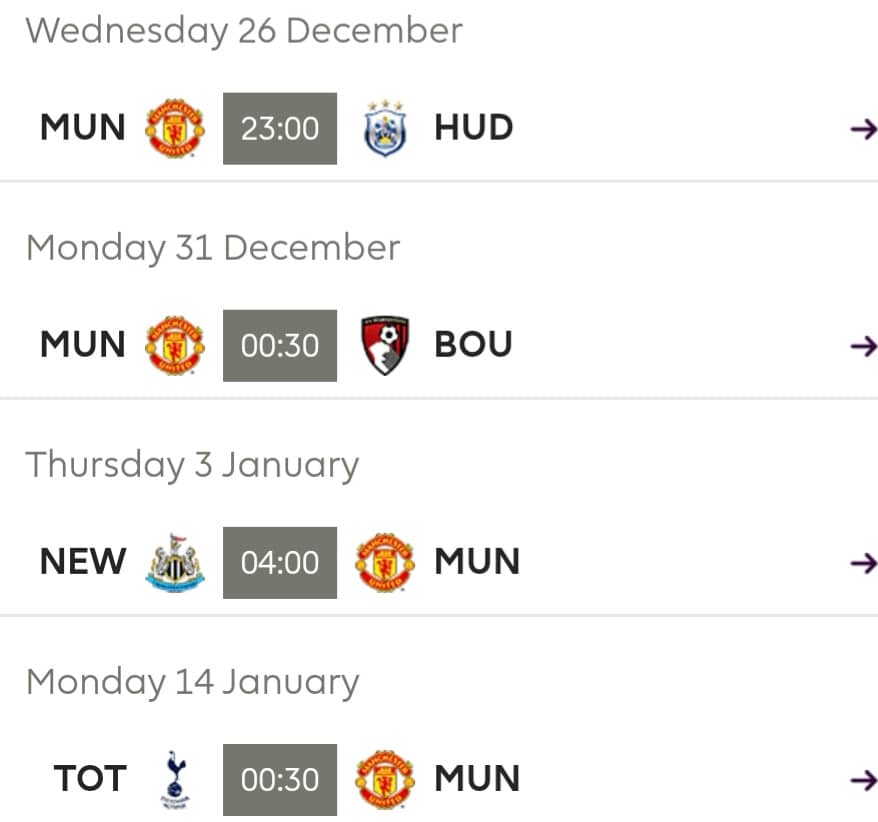
Task: Click Manchester United crest in Tottenham fixture
Action: [x=385, y=779]
